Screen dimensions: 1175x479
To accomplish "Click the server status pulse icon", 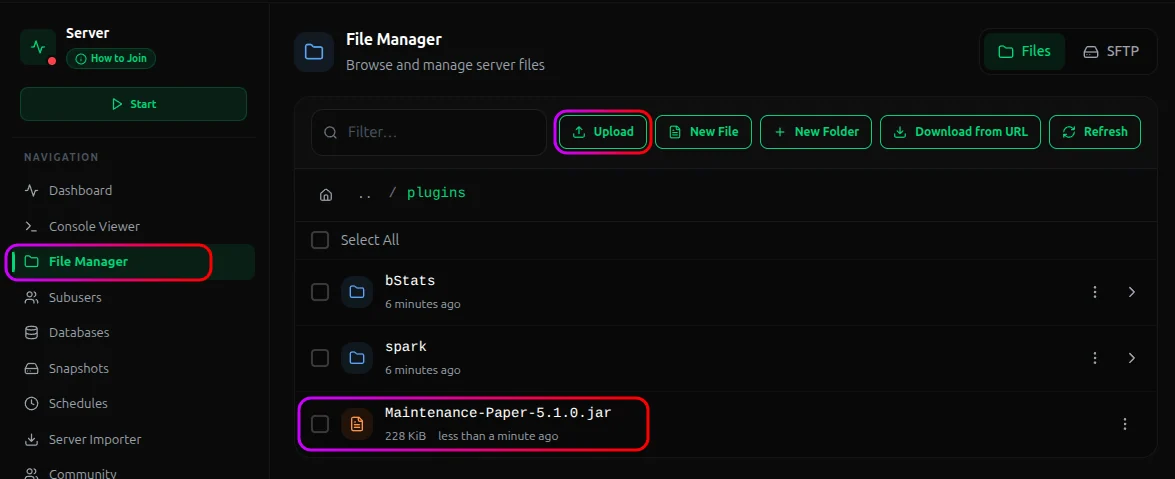I will [38, 47].
